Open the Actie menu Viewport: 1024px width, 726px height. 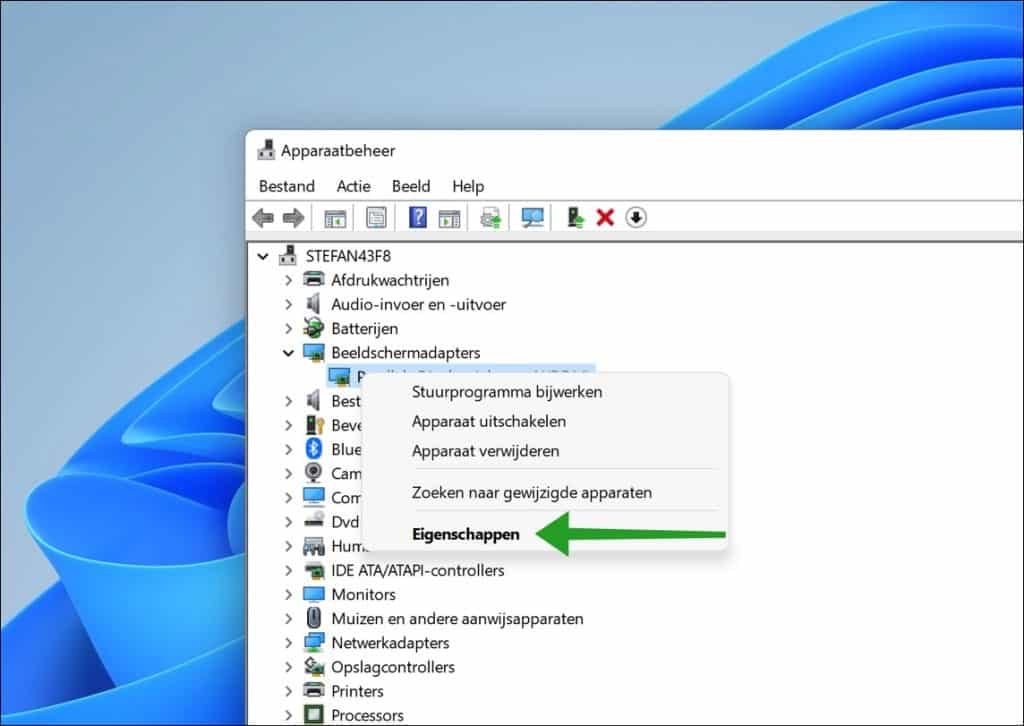(353, 186)
